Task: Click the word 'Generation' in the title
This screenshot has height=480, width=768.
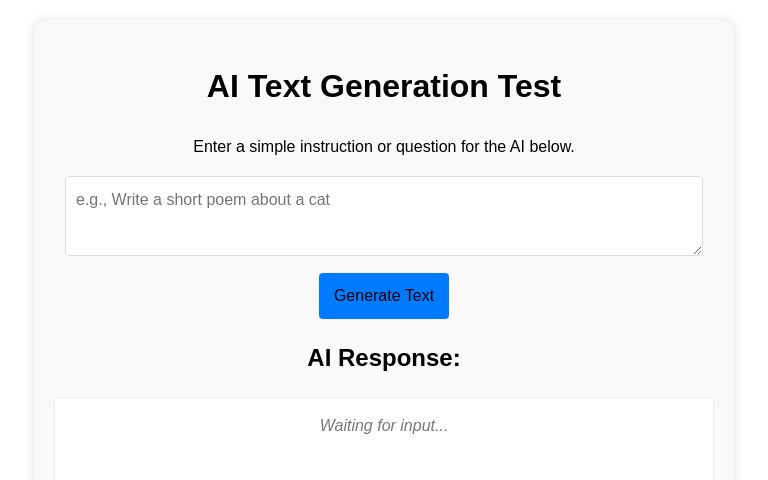Action: pos(404,87)
